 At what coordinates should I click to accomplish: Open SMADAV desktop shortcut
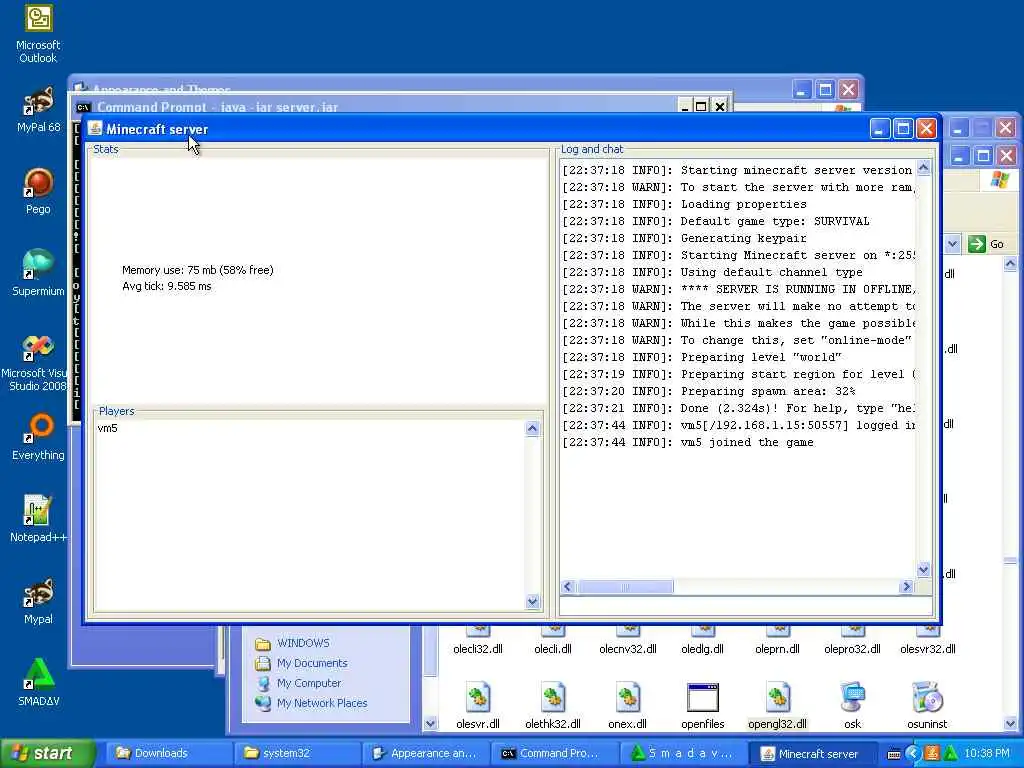38,682
